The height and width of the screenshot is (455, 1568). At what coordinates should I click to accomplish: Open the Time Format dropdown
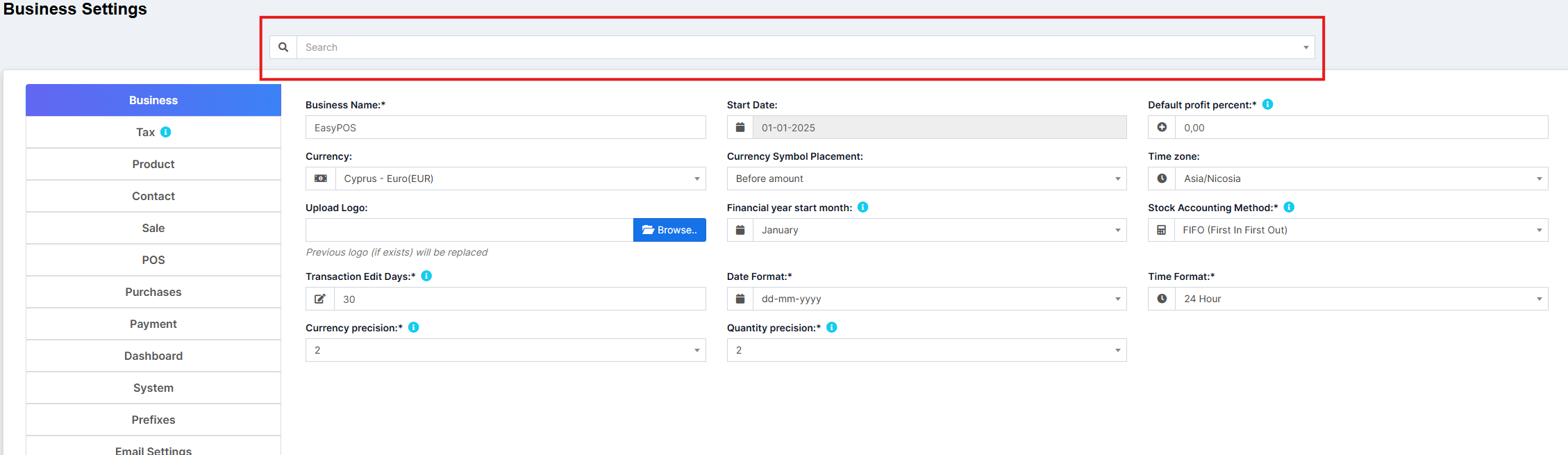[1360, 299]
